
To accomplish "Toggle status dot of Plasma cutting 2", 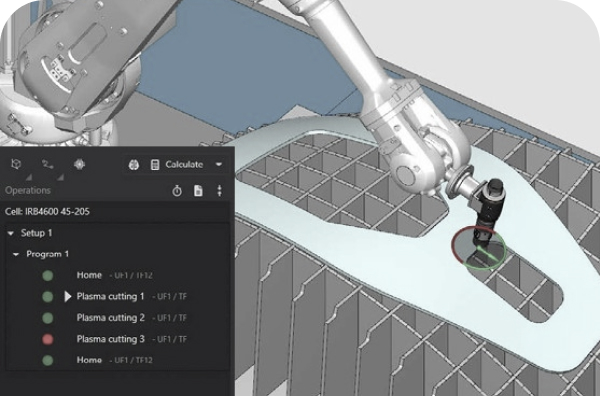I will [47, 318].
